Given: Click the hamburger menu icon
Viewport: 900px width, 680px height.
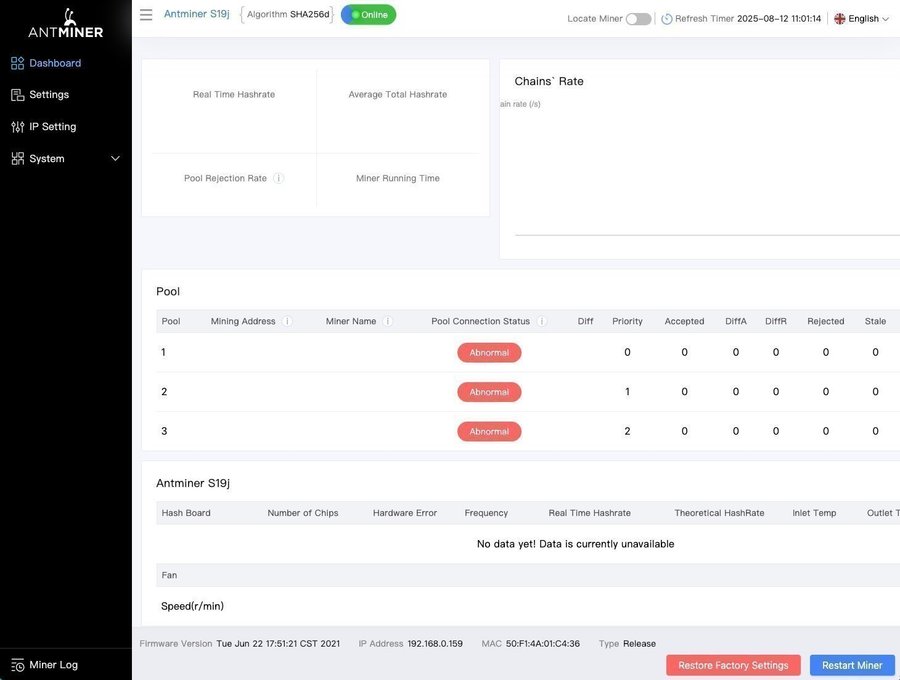Looking at the screenshot, I should tap(146, 15).
